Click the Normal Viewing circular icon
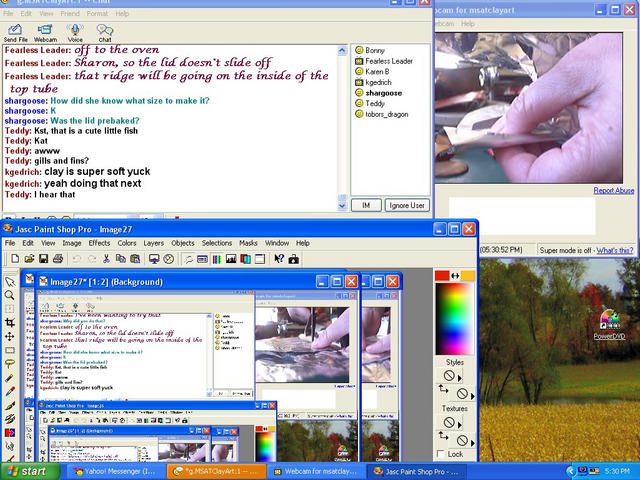640x480 pixels. click(169, 259)
